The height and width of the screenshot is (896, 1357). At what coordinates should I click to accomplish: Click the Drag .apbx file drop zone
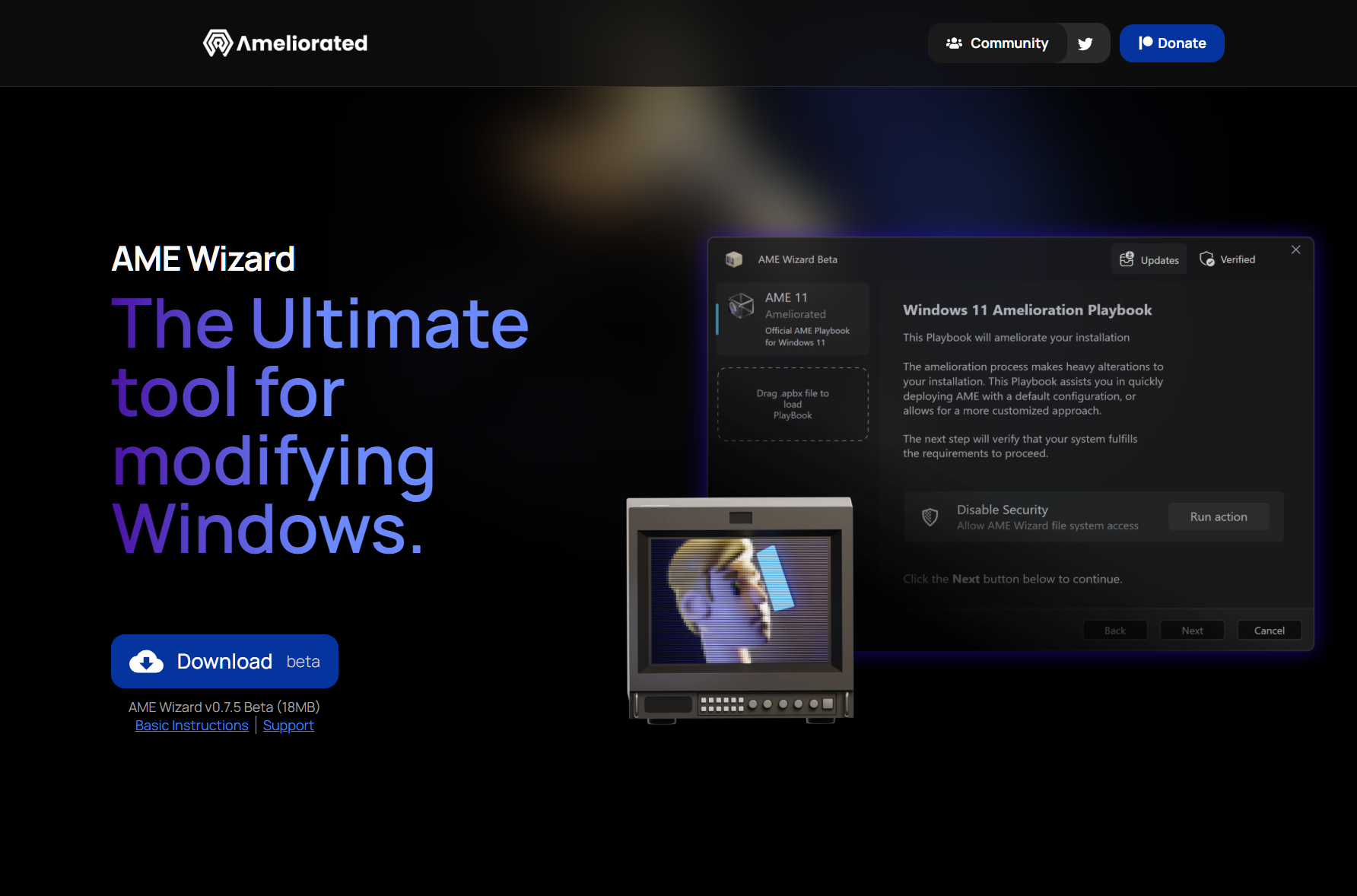[793, 404]
